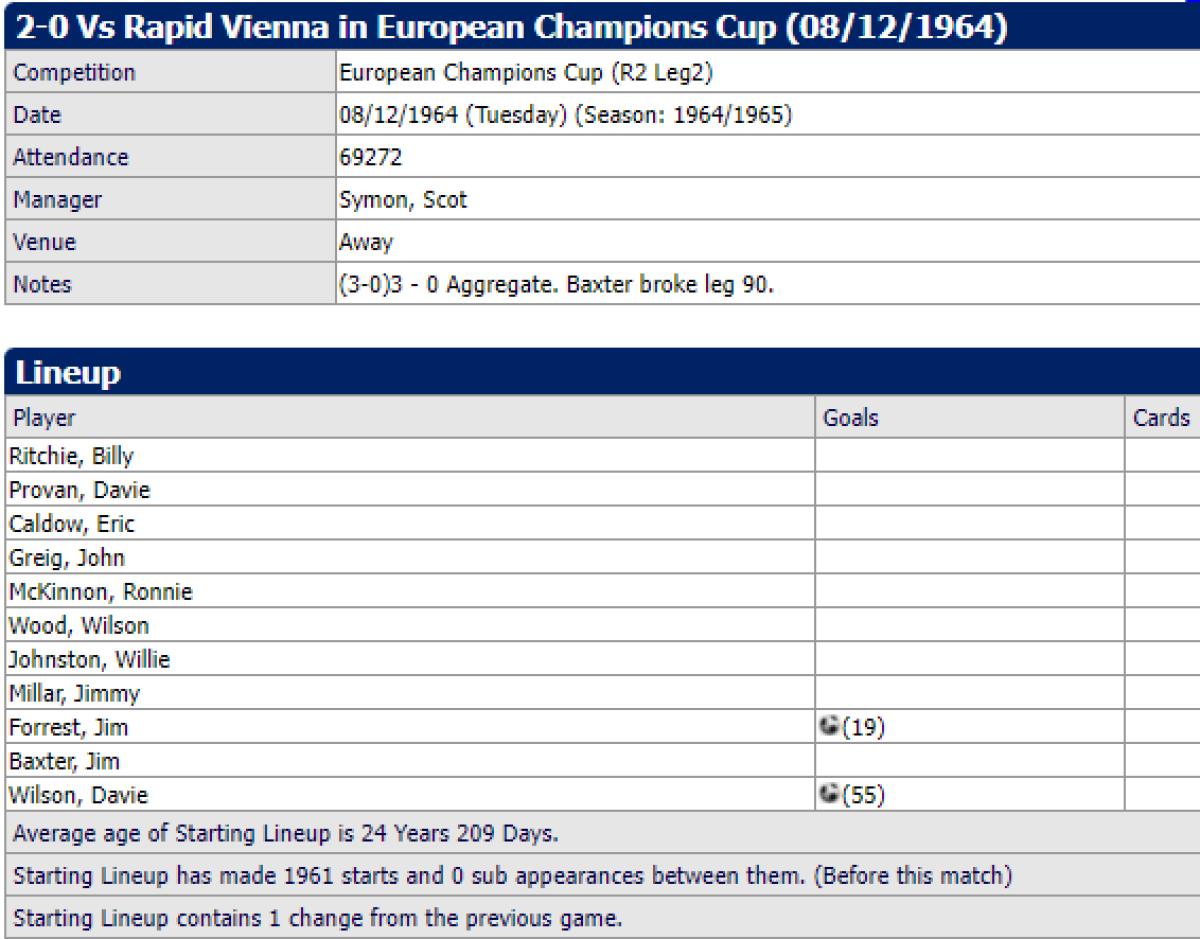Viewport: 1200px width, 939px height.
Task: Click the Player column header
Action: tap(44, 417)
